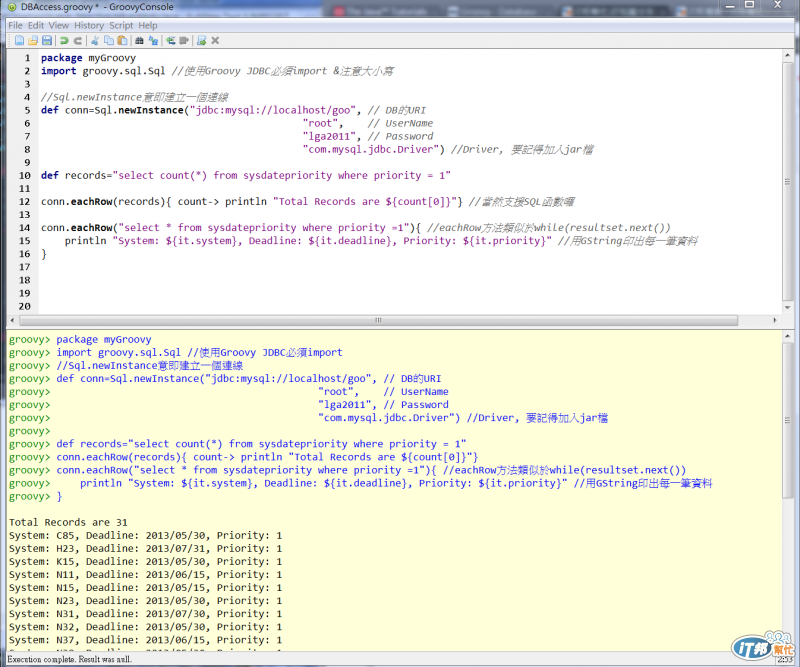Cut the selected text
This screenshot has width=800, height=667.
coord(95,40)
